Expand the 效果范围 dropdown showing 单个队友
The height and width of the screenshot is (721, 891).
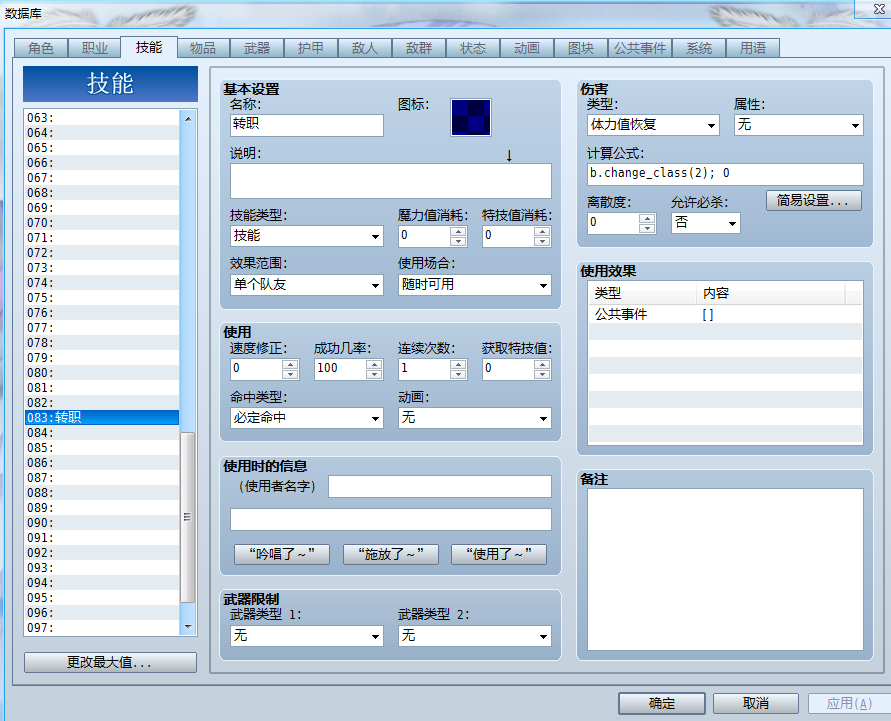click(x=307, y=285)
